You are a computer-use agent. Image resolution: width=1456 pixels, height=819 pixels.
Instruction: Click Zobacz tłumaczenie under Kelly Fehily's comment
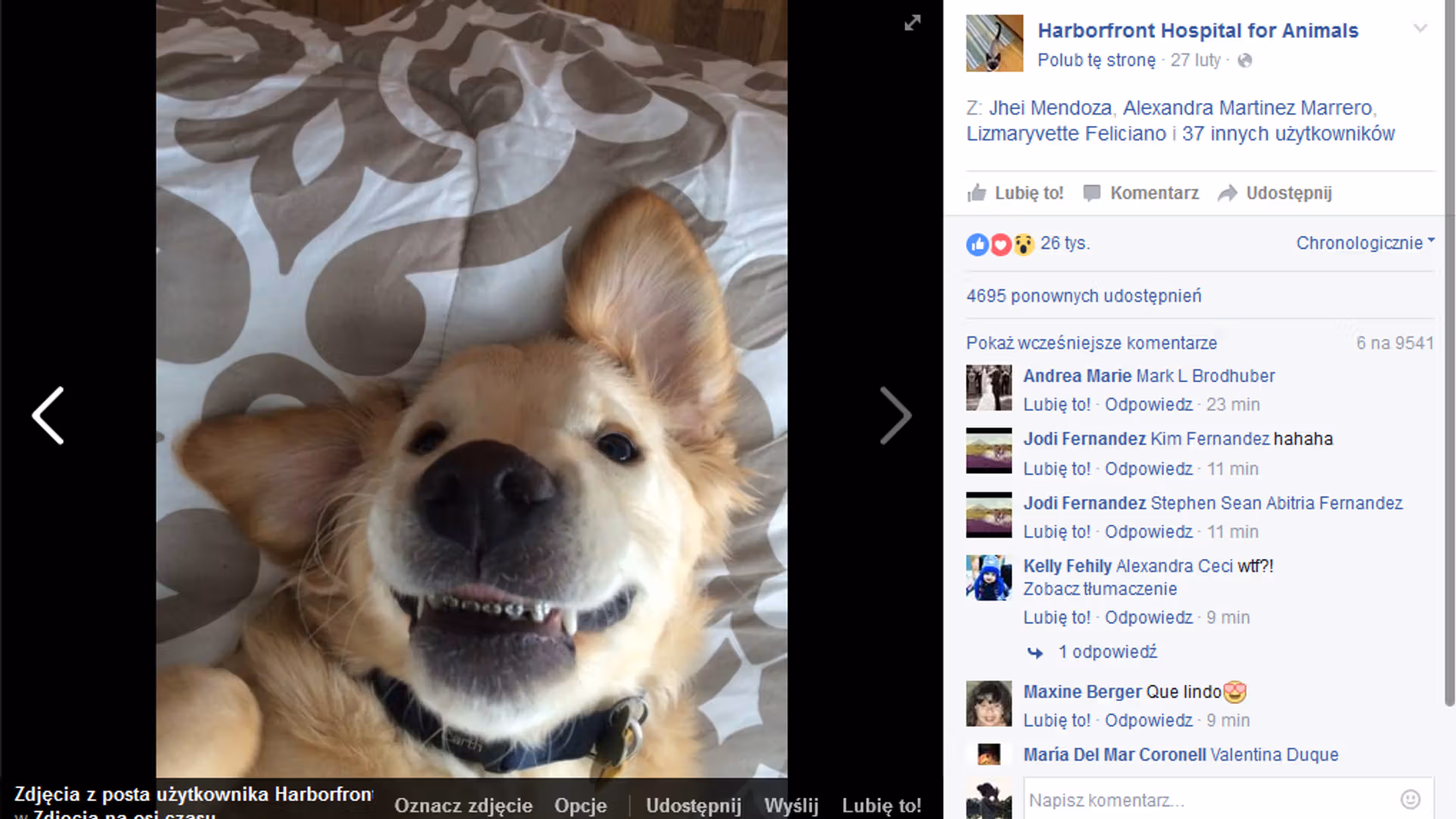(x=1100, y=589)
